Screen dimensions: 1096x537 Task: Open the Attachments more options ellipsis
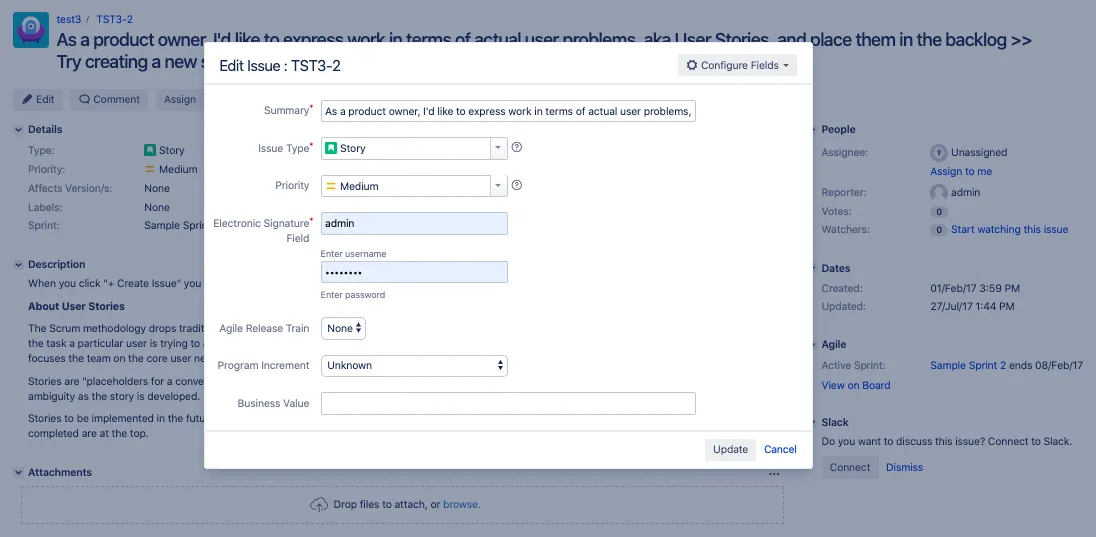coord(774,473)
